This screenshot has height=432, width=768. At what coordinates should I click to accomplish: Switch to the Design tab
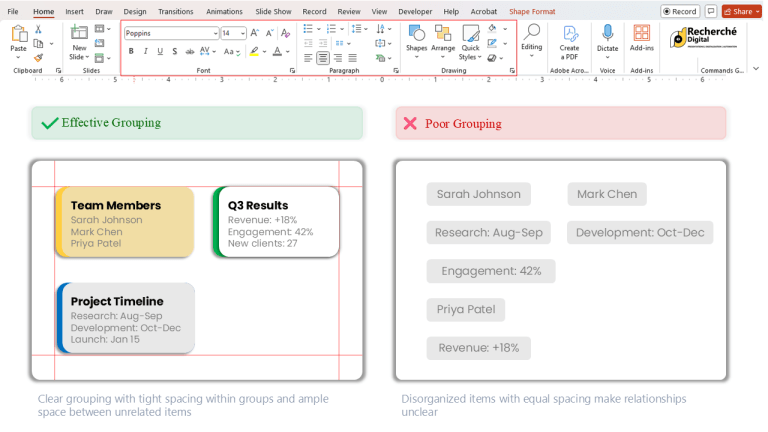[135, 11]
